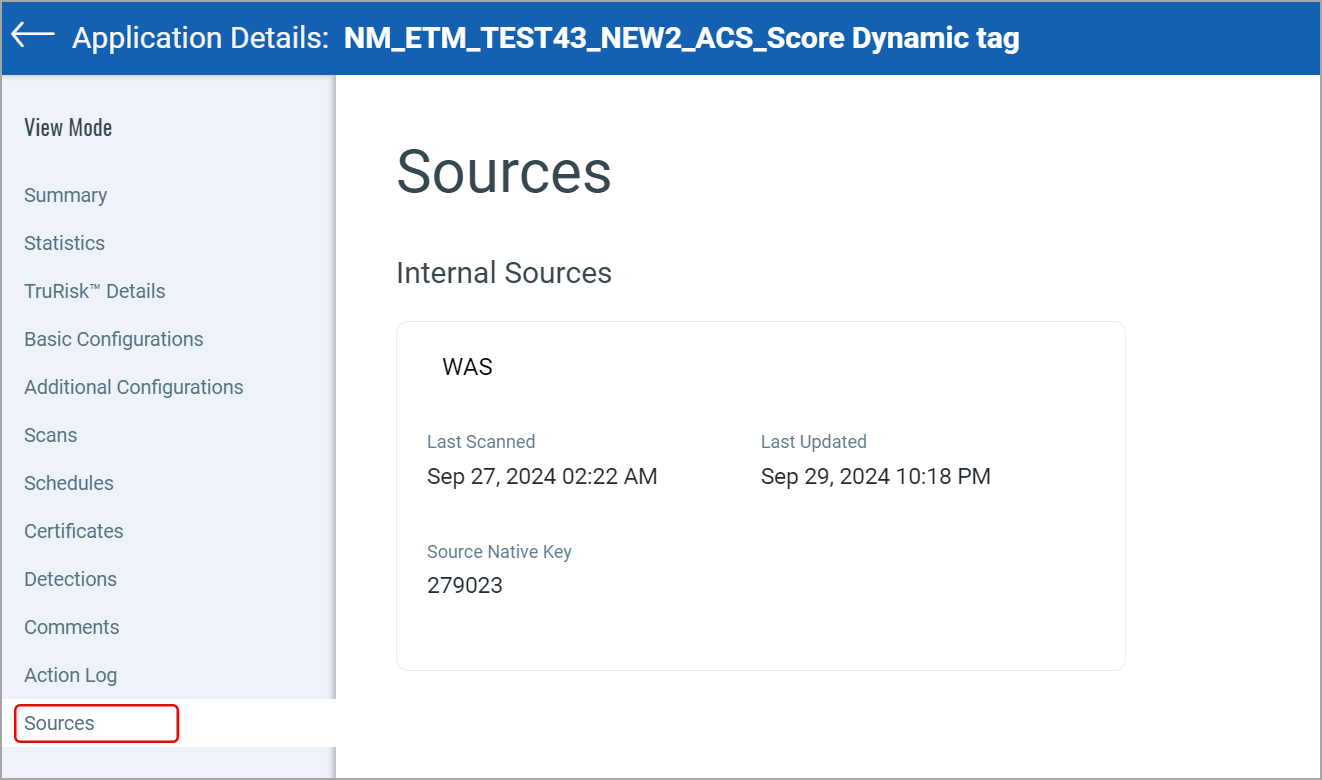View Comments for this application
Screen dimensions: 1322x780
71,627
